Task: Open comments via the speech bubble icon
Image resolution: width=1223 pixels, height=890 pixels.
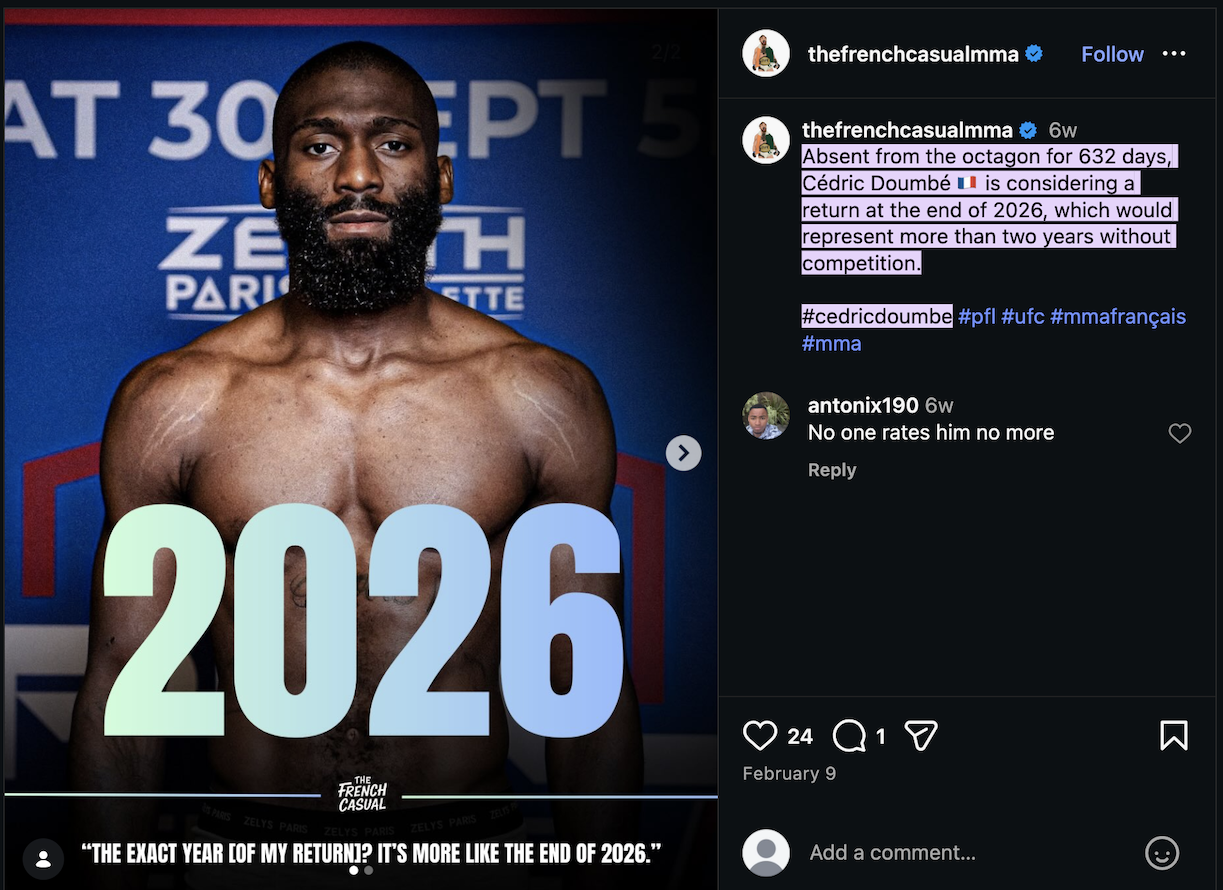Action: point(849,736)
